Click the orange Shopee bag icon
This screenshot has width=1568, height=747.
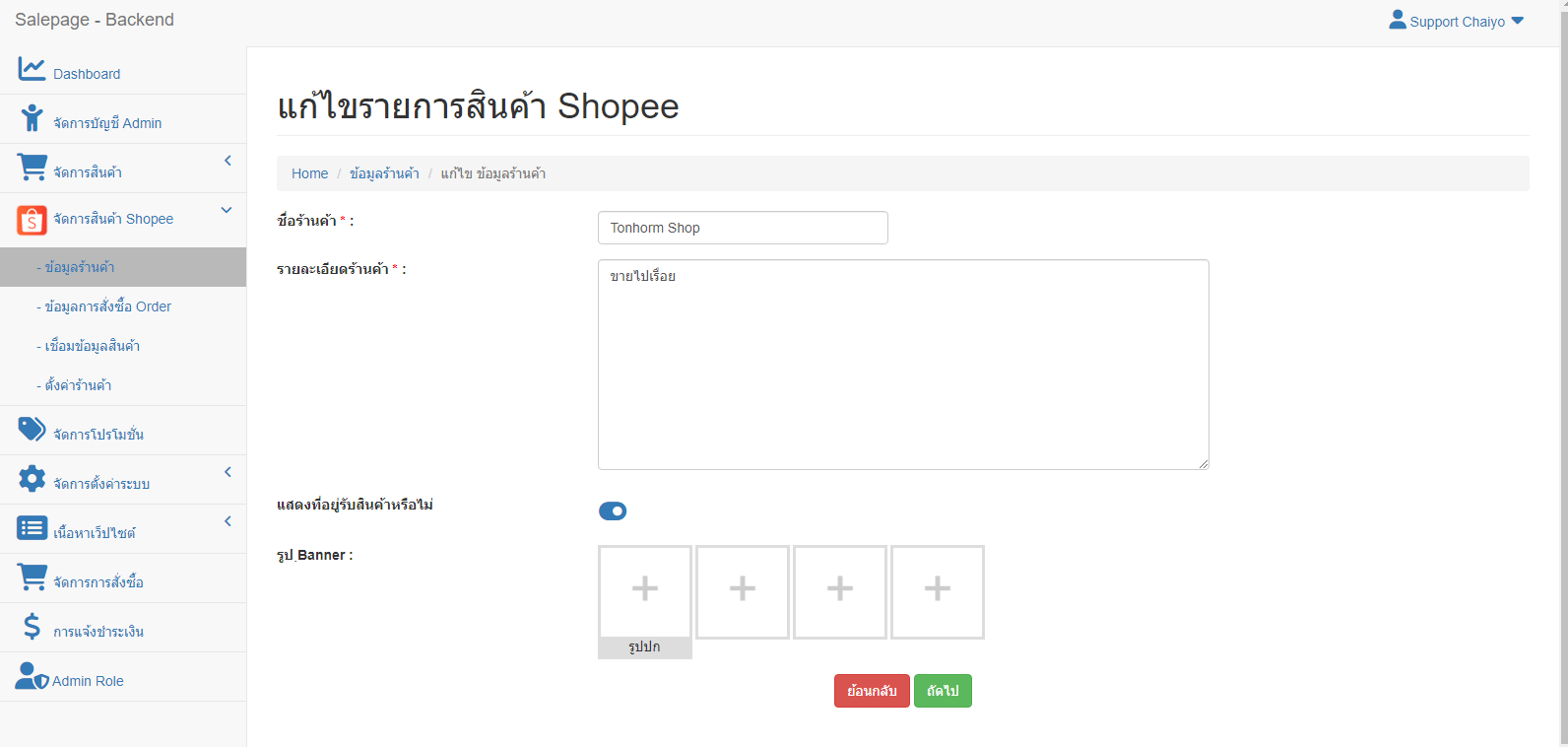click(32, 220)
